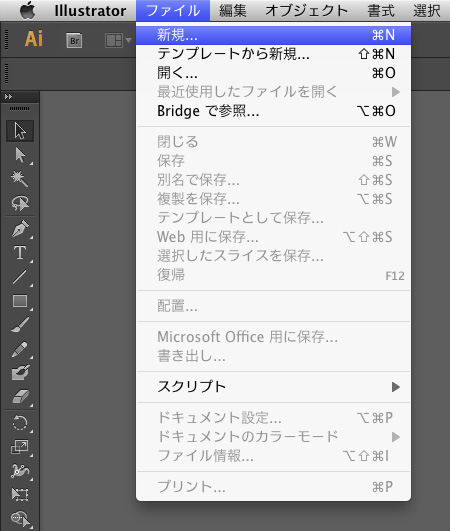Click ファイル情報... menu item

coord(274,456)
